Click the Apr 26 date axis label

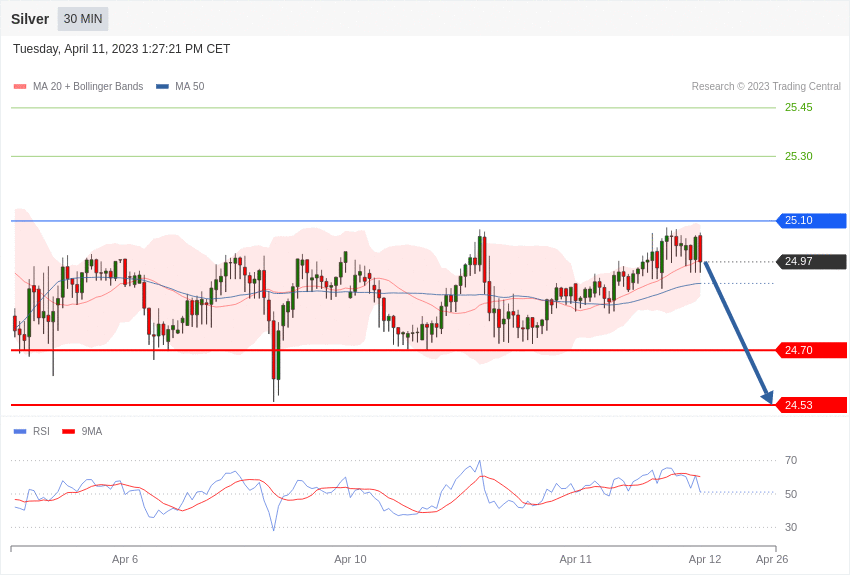click(x=772, y=559)
